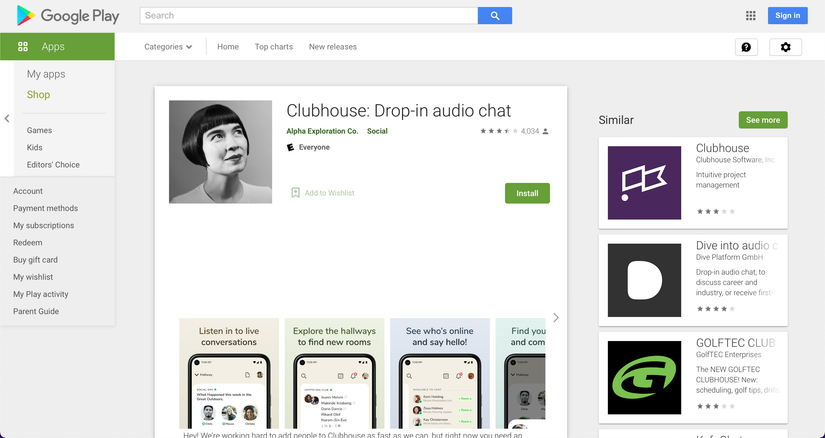Open the Social category link
This screenshot has height=438, width=825.
click(377, 131)
